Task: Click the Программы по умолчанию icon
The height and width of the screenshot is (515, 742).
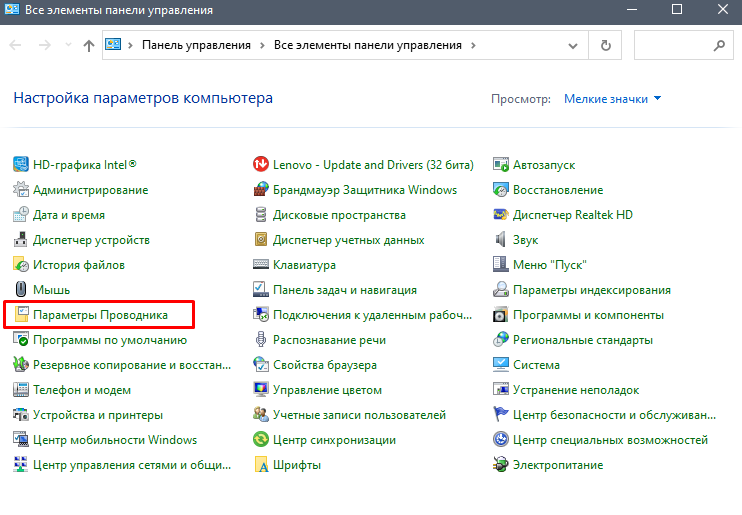Action: (x=21, y=340)
